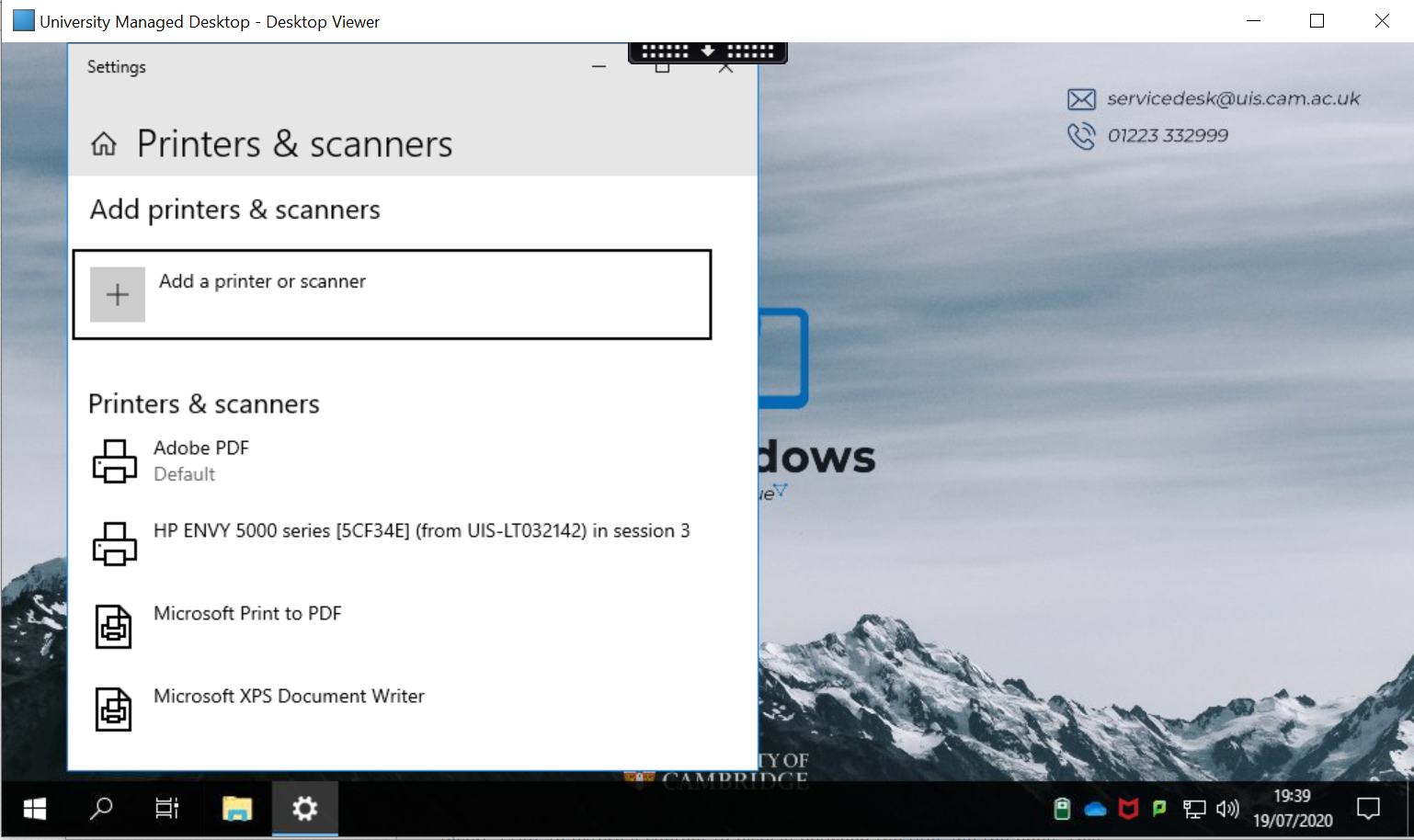Viewport: 1414px width, 840px height.
Task: Click the taskbar clock showing 19:39
Action: [1292, 809]
